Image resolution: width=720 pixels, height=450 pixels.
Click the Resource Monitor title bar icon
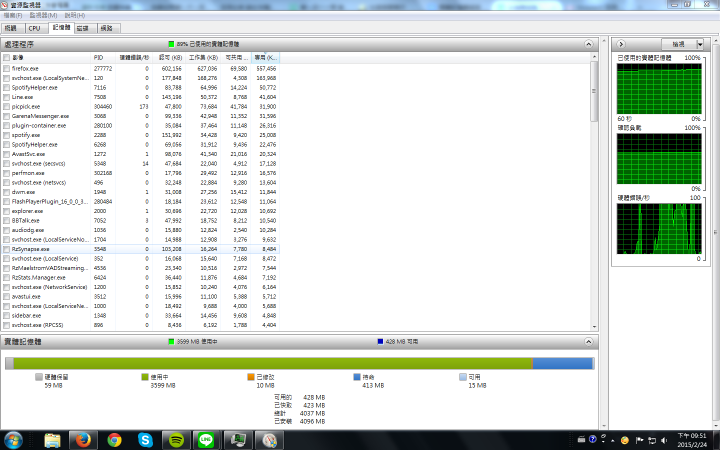click(4, 5)
